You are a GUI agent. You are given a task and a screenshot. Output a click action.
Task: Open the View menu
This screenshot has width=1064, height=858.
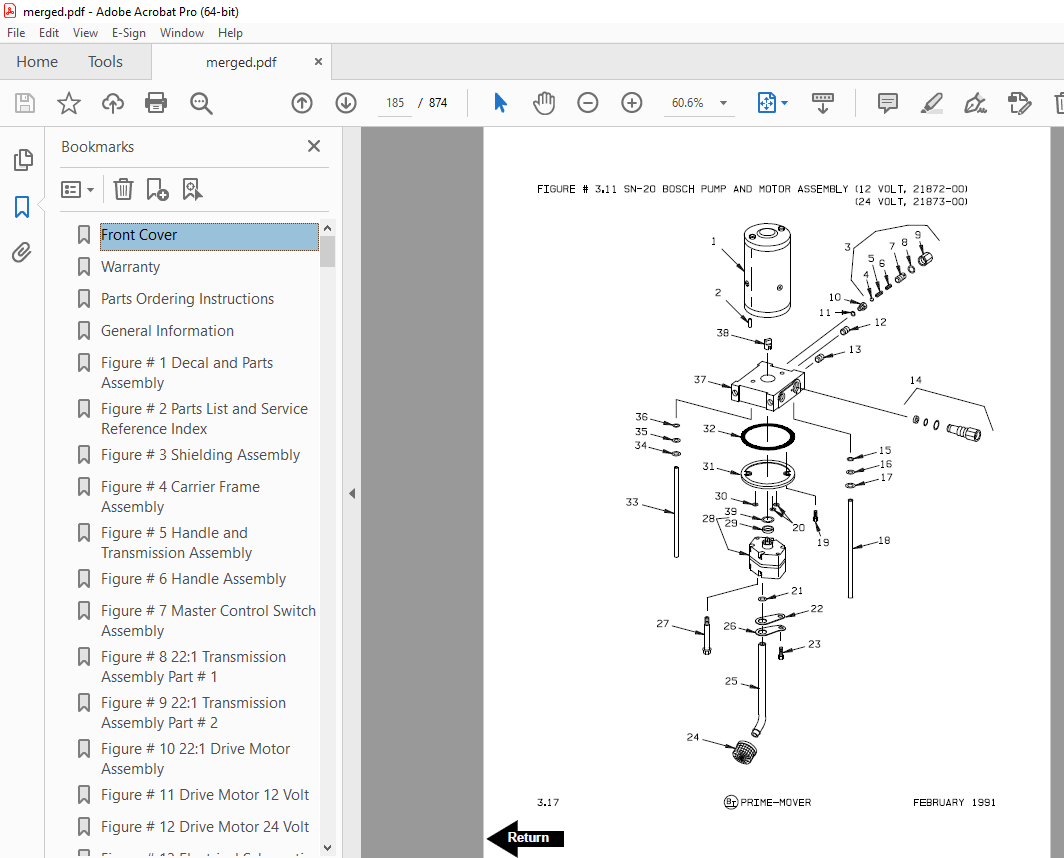click(x=85, y=33)
